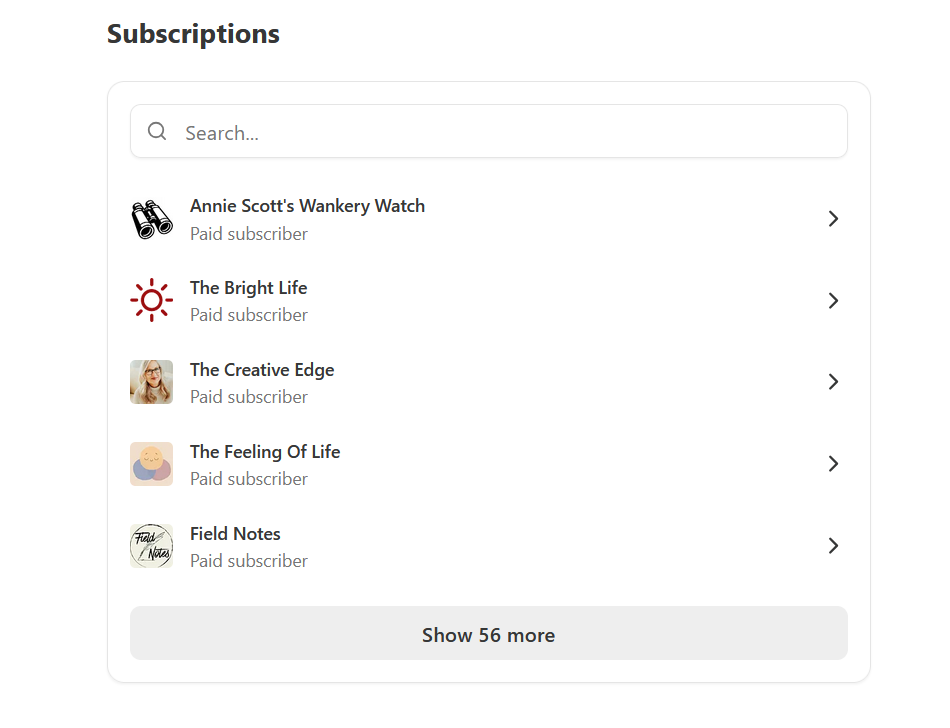950x728 pixels.
Task: Click the magnifying glass search icon
Action: coord(157,132)
